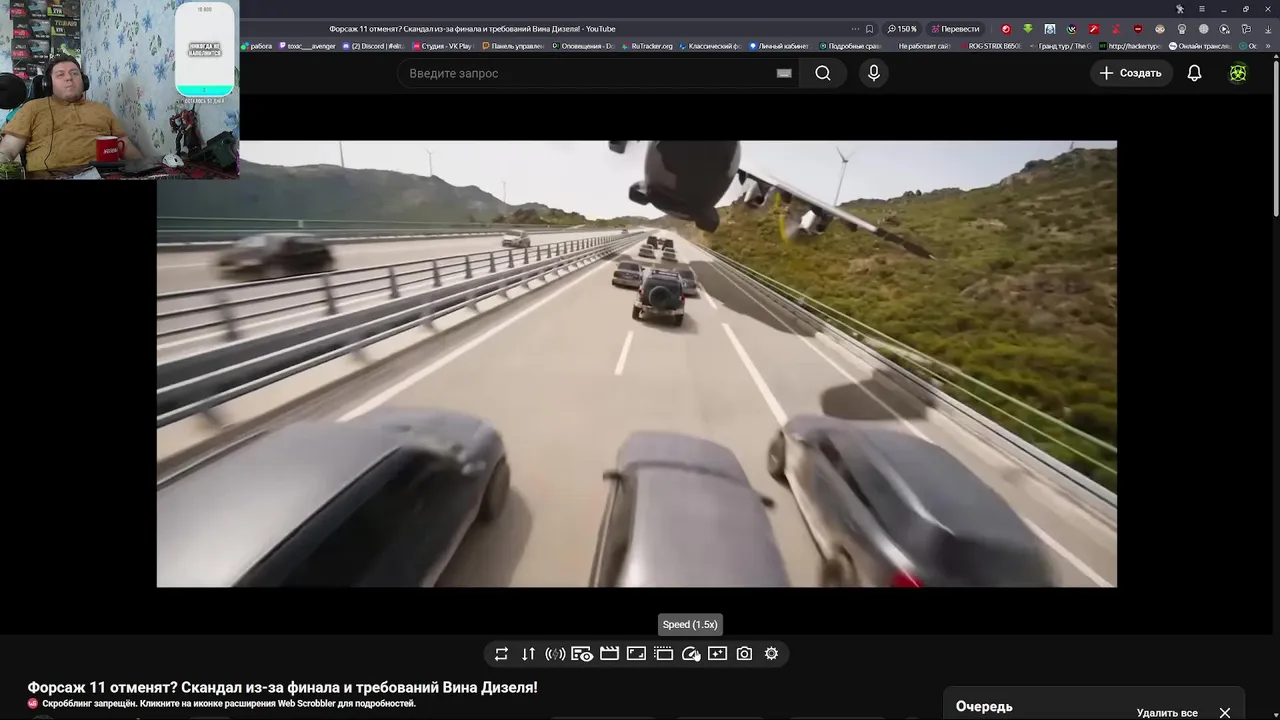Screen dimensions: 1280x720
Task: Open the hackertype bookmark
Action: (x=1130, y=46)
